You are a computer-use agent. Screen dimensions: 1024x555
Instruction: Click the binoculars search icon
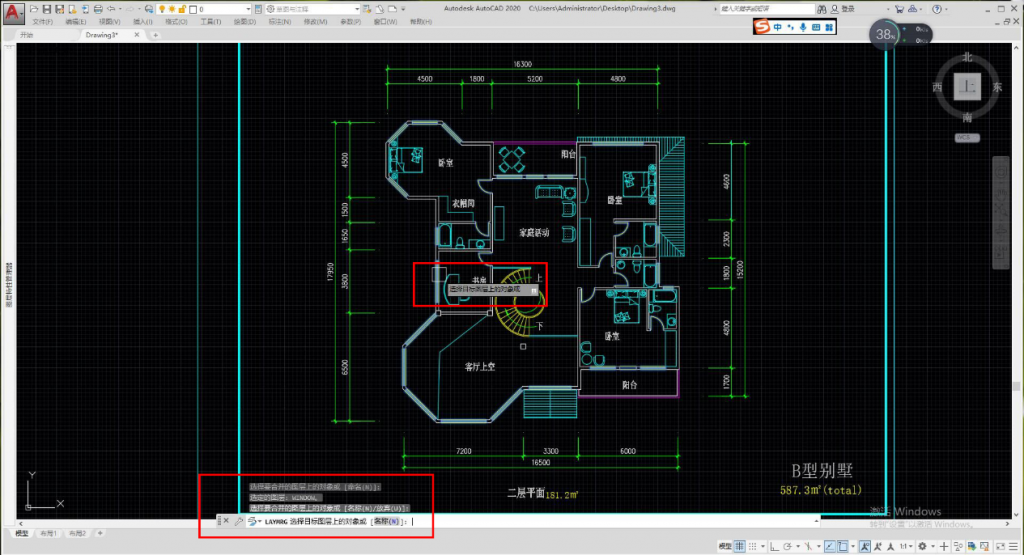[x=822, y=9]
